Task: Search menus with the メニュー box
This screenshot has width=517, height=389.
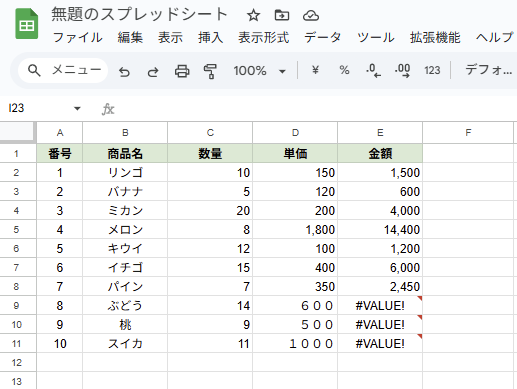Action: (63, 70)
